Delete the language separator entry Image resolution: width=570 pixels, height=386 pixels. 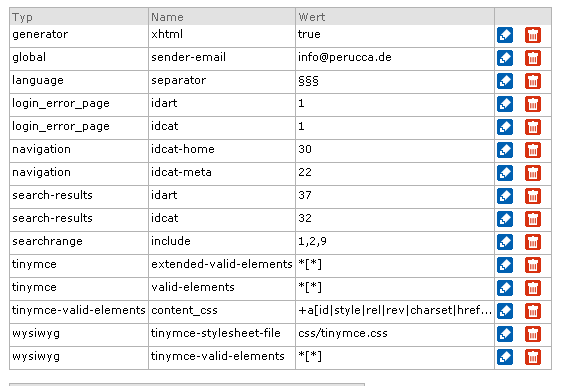(x=533, y=81)
